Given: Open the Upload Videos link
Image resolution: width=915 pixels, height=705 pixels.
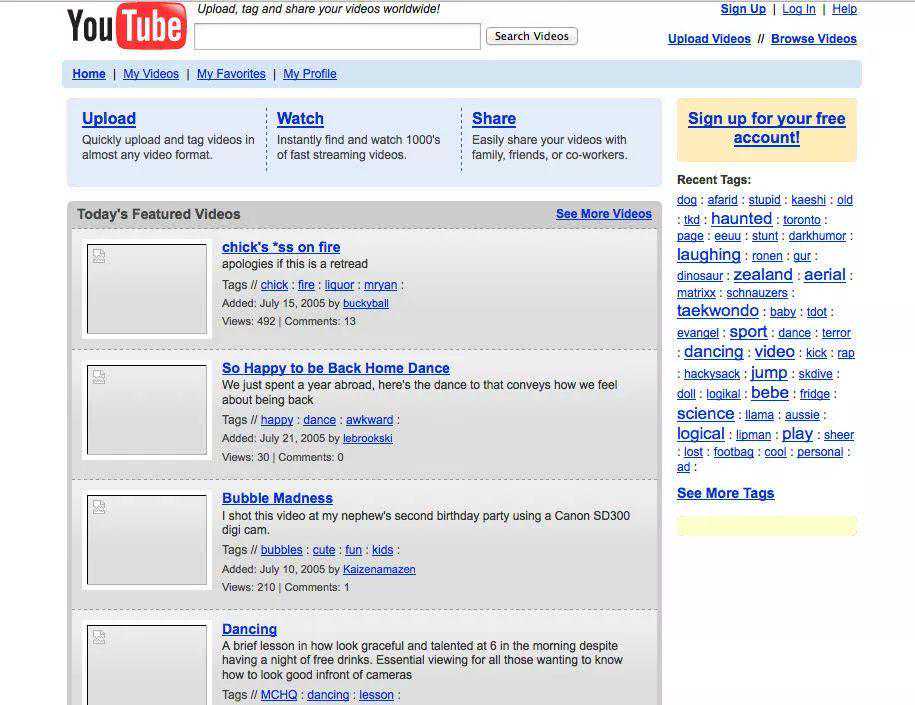Looking at the screenshot, I should [709, 39].
